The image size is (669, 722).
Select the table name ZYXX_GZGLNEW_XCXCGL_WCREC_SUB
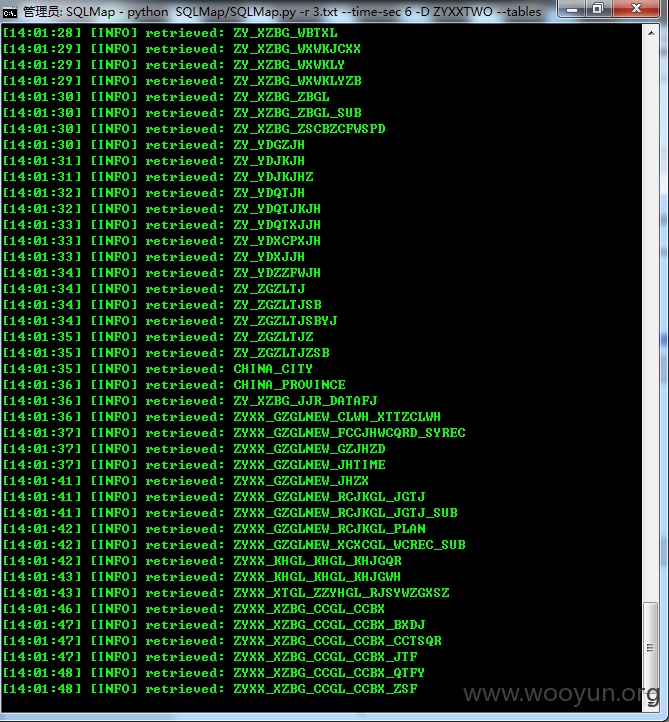[349, 545]
